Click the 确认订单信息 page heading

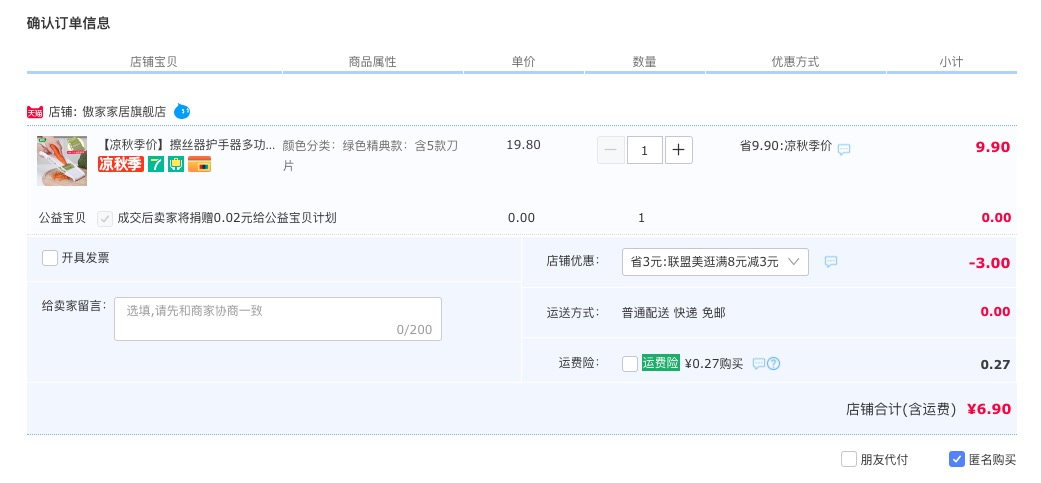[68, 23]
